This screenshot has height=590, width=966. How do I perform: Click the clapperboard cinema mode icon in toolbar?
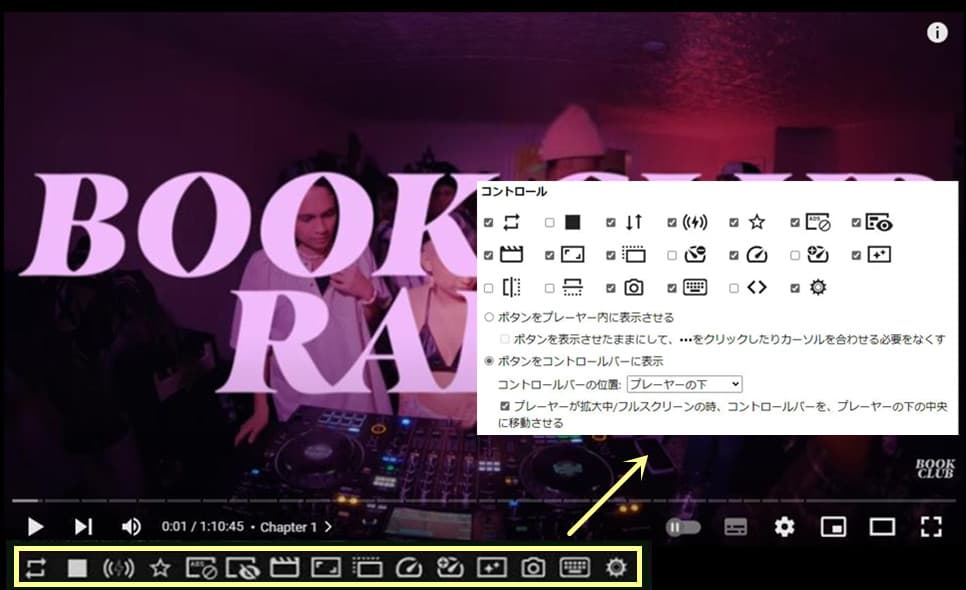pos(284,567)
